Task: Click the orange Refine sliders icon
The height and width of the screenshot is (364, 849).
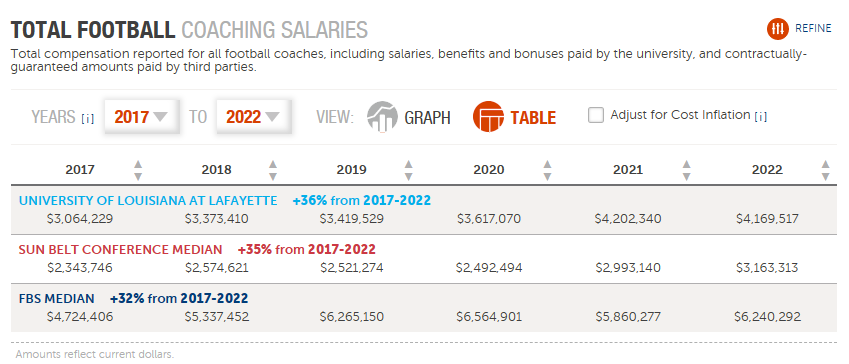Action: click(778, 29)
